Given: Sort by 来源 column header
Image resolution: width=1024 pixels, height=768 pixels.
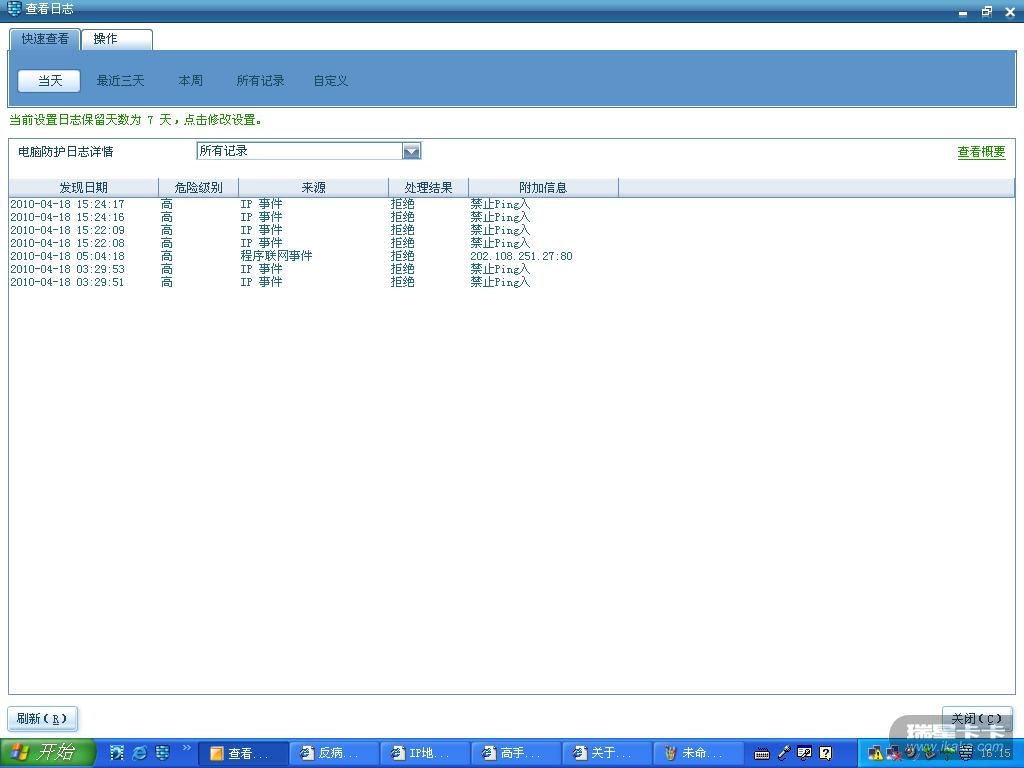Looking at the screenshot, I should (x=313, y=188).
